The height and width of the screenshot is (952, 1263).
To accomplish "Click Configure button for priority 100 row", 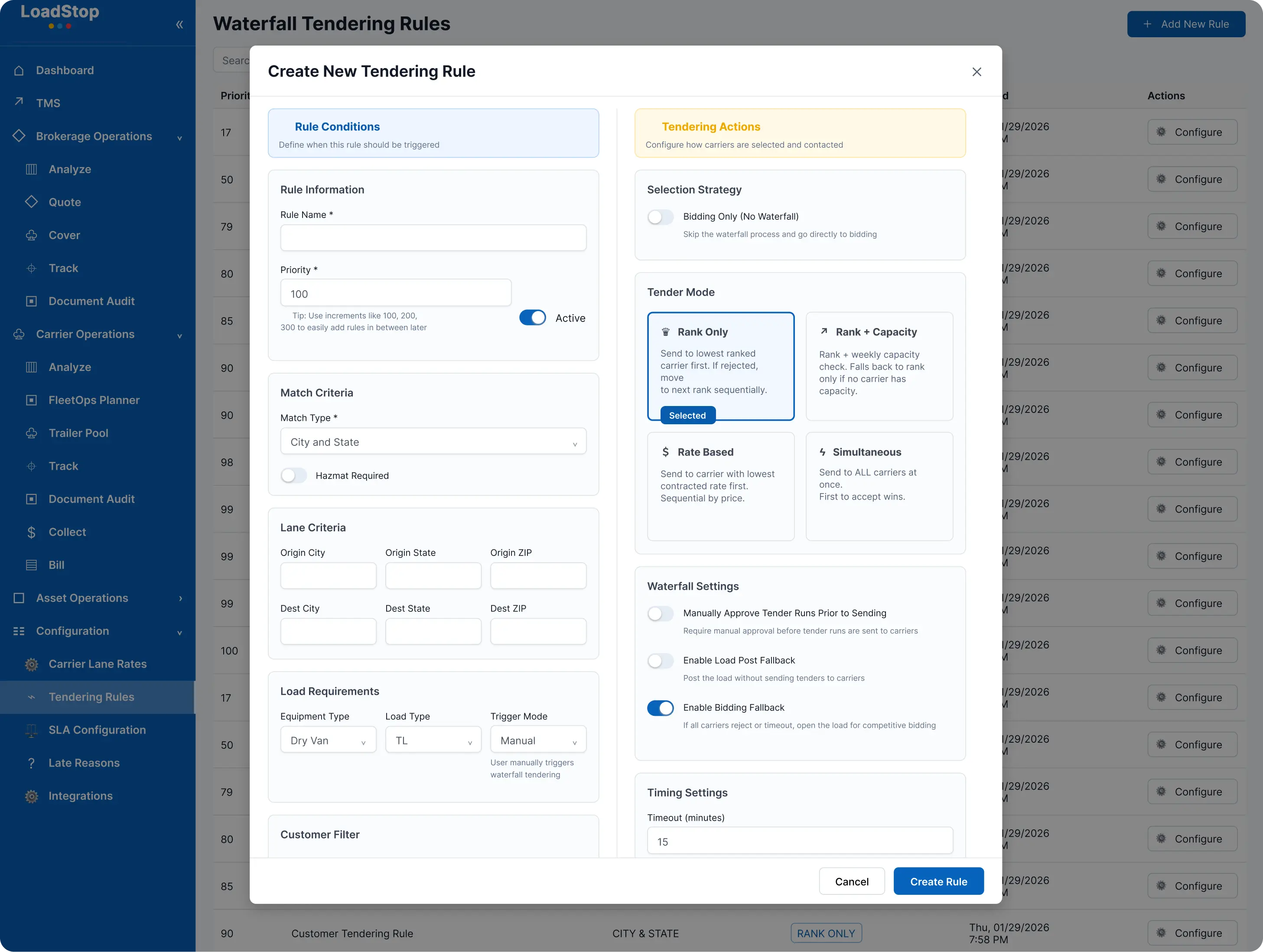I will 1192,651.
